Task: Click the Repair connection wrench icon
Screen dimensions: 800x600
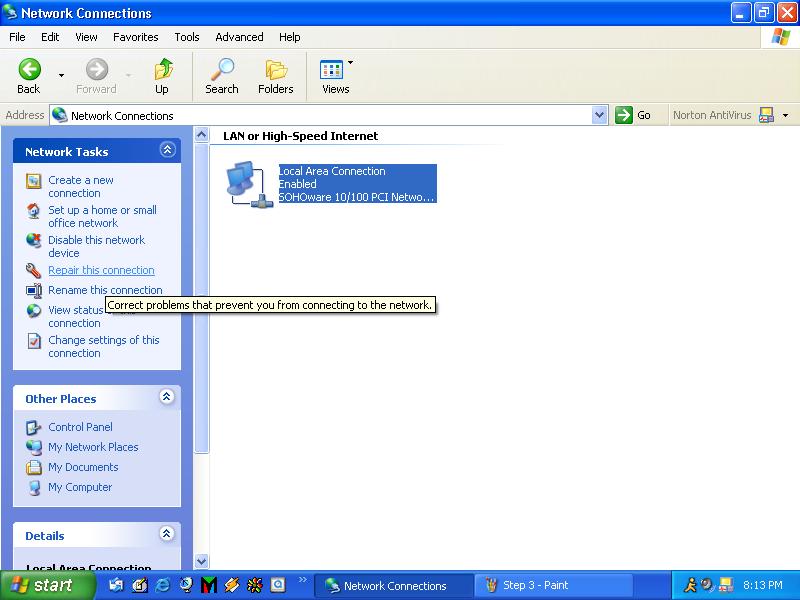Action: point(34,270)
